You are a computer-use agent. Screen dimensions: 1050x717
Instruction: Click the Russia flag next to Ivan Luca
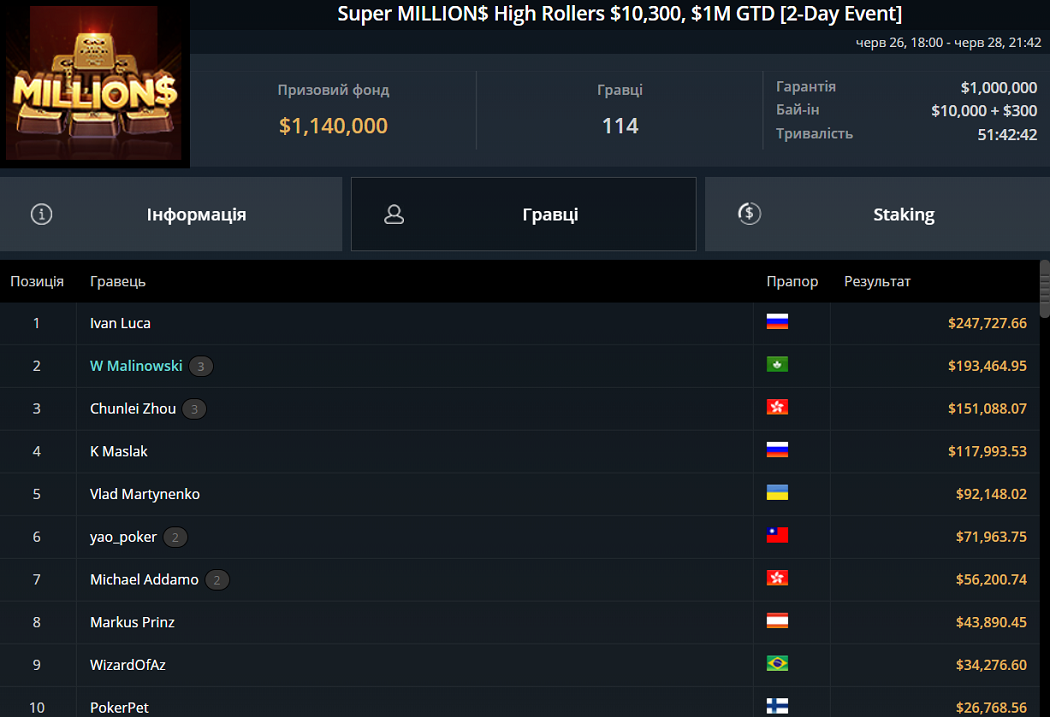[778, 322]
